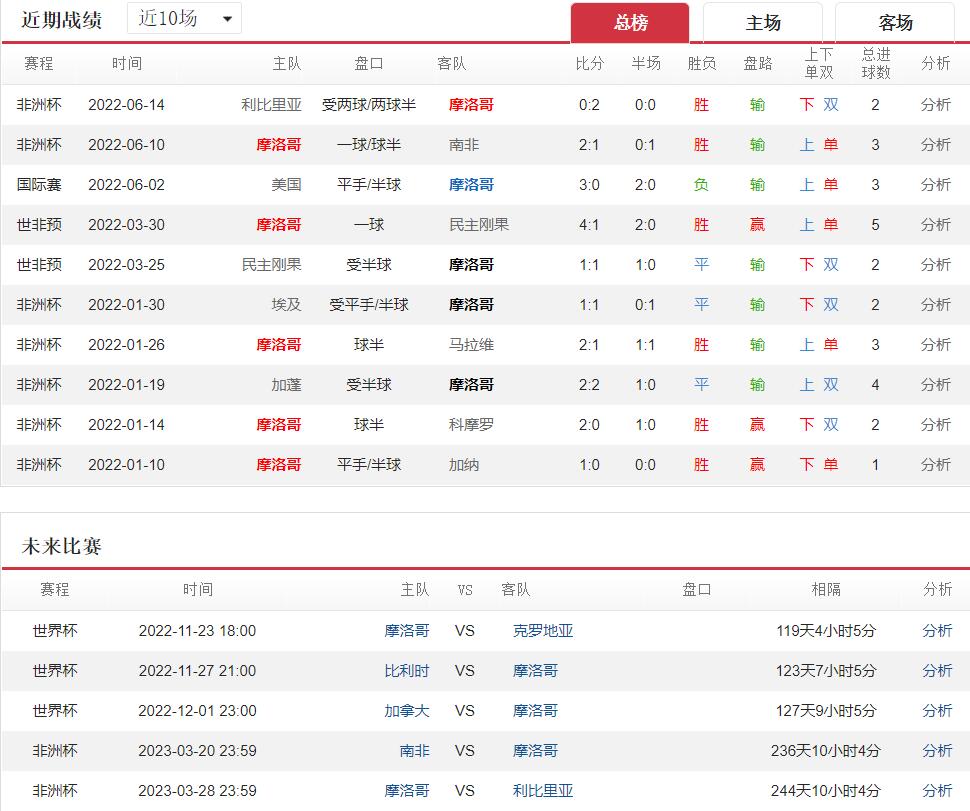Open 分析 for the 2022-01-19 match
Image resolution: width=970 pixels, height=811 pixels.
(935, 385)
